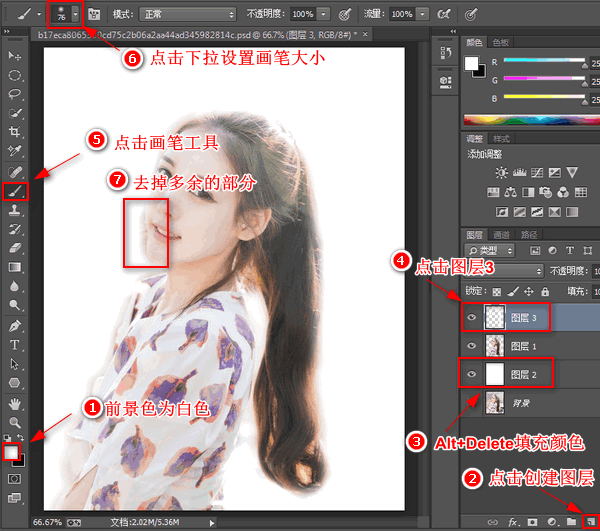Pick the Hand tool
Screen dimensions: 600x531
pos(16,403)
